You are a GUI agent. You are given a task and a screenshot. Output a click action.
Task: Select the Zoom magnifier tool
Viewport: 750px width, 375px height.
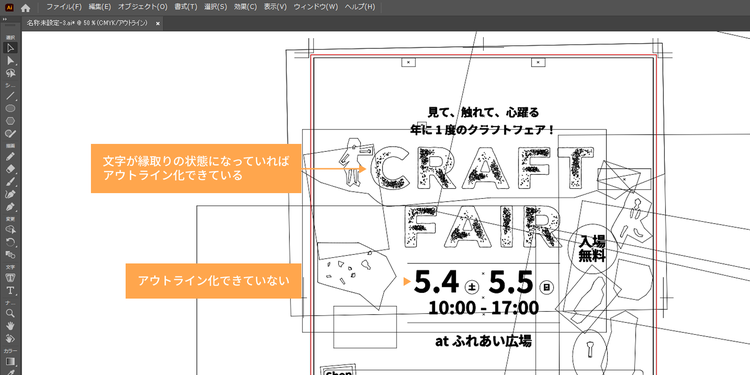10,313
